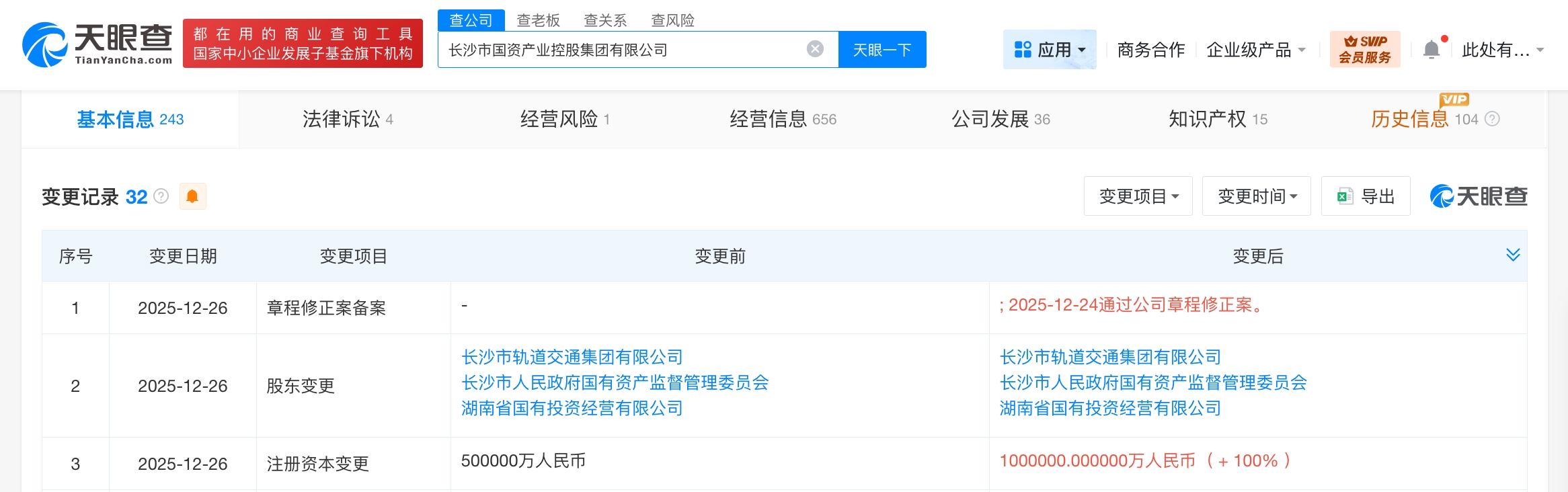The height and width of the screenshot is (492, 1568).
Task: Select the 查老板 search mode
Action: click(x=538, y=20)
